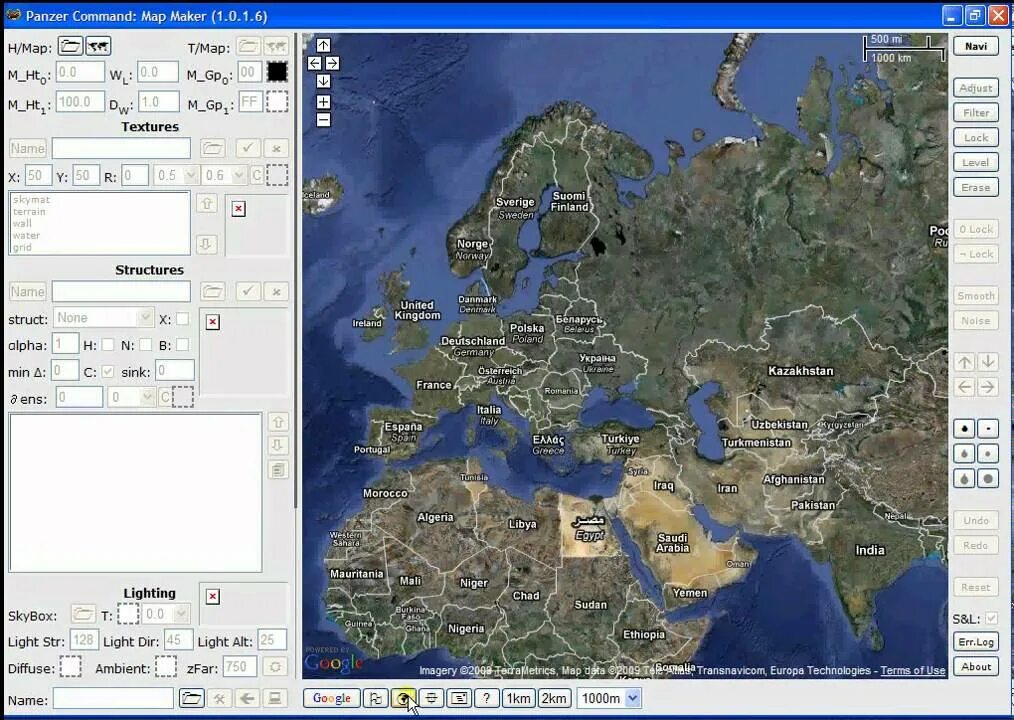Click the Diffuse color swatch

click(70, 666)
